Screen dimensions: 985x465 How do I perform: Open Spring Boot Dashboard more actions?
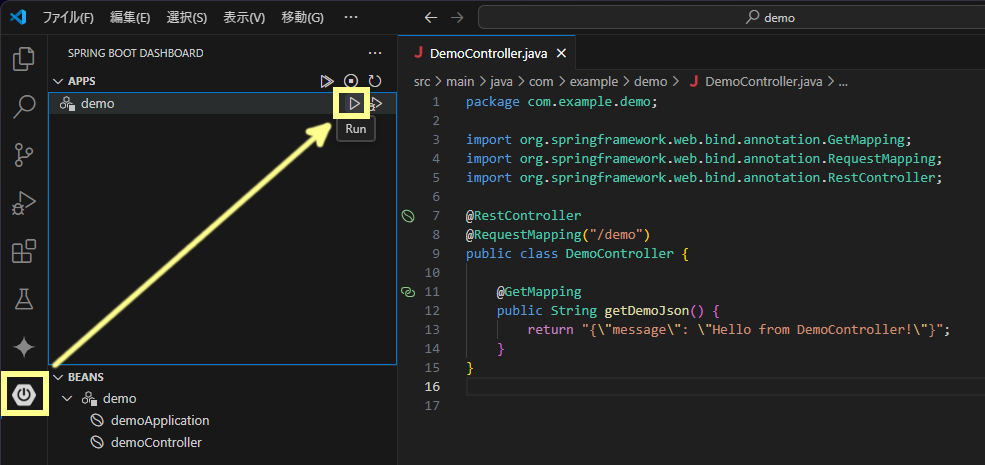pos(375,53)
